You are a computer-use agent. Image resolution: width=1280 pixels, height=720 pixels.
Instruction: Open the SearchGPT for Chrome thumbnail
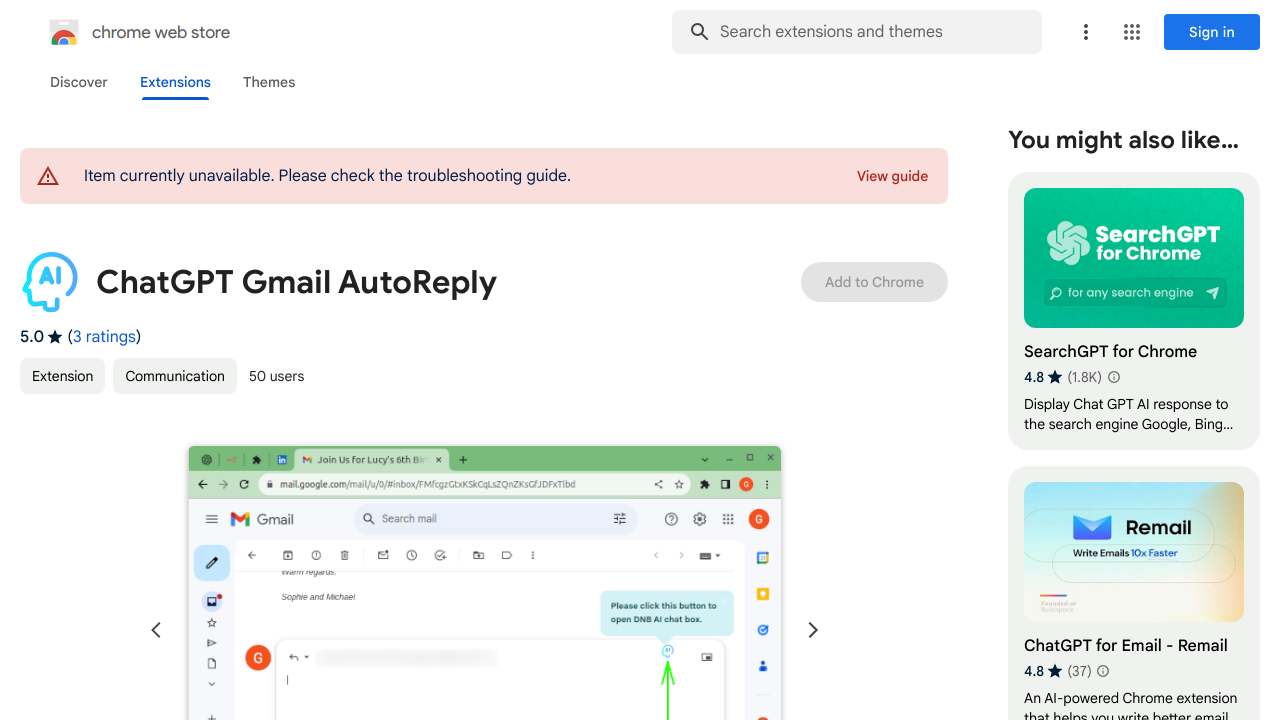click(x=1134, y=258)
